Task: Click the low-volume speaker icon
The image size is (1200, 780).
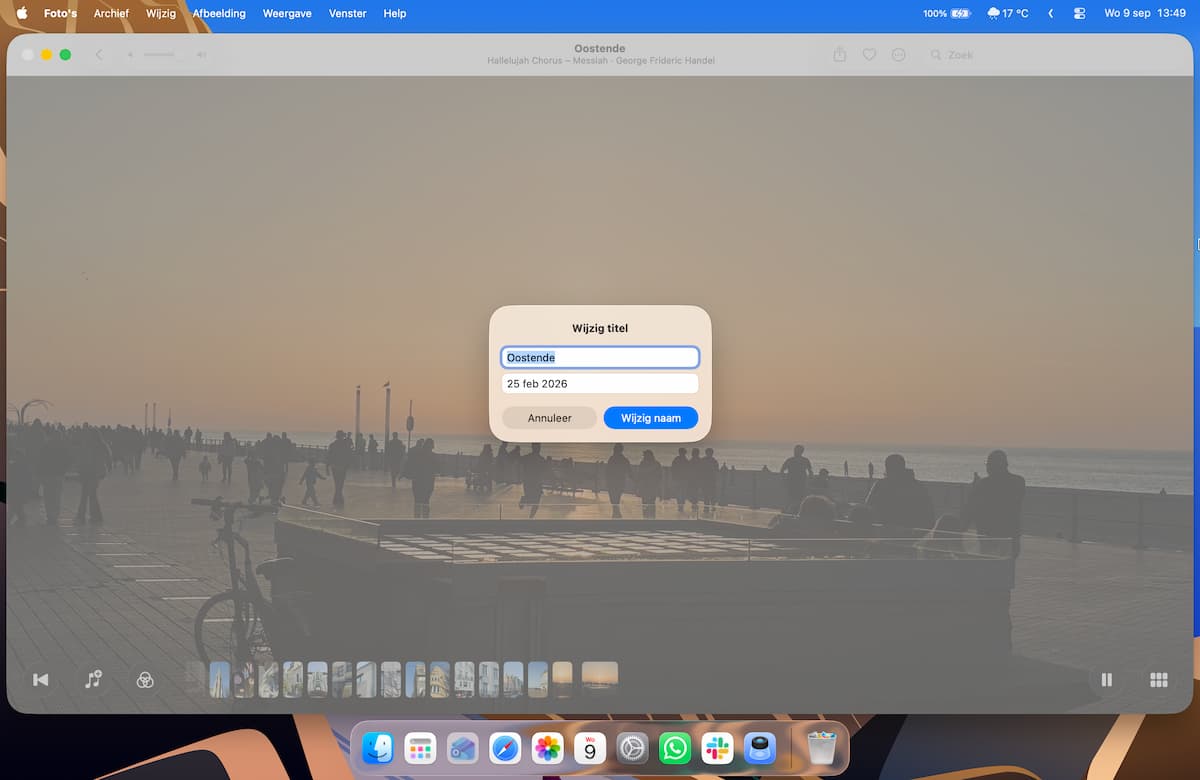Action: [x=130, y=55]
